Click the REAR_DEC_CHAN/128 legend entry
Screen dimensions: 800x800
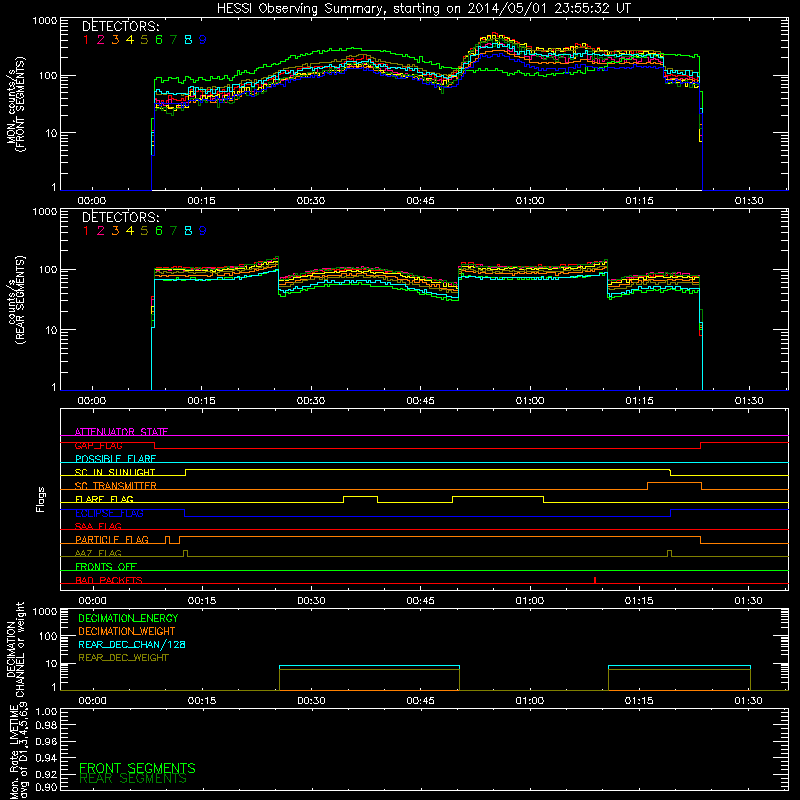tap(132, 644)
